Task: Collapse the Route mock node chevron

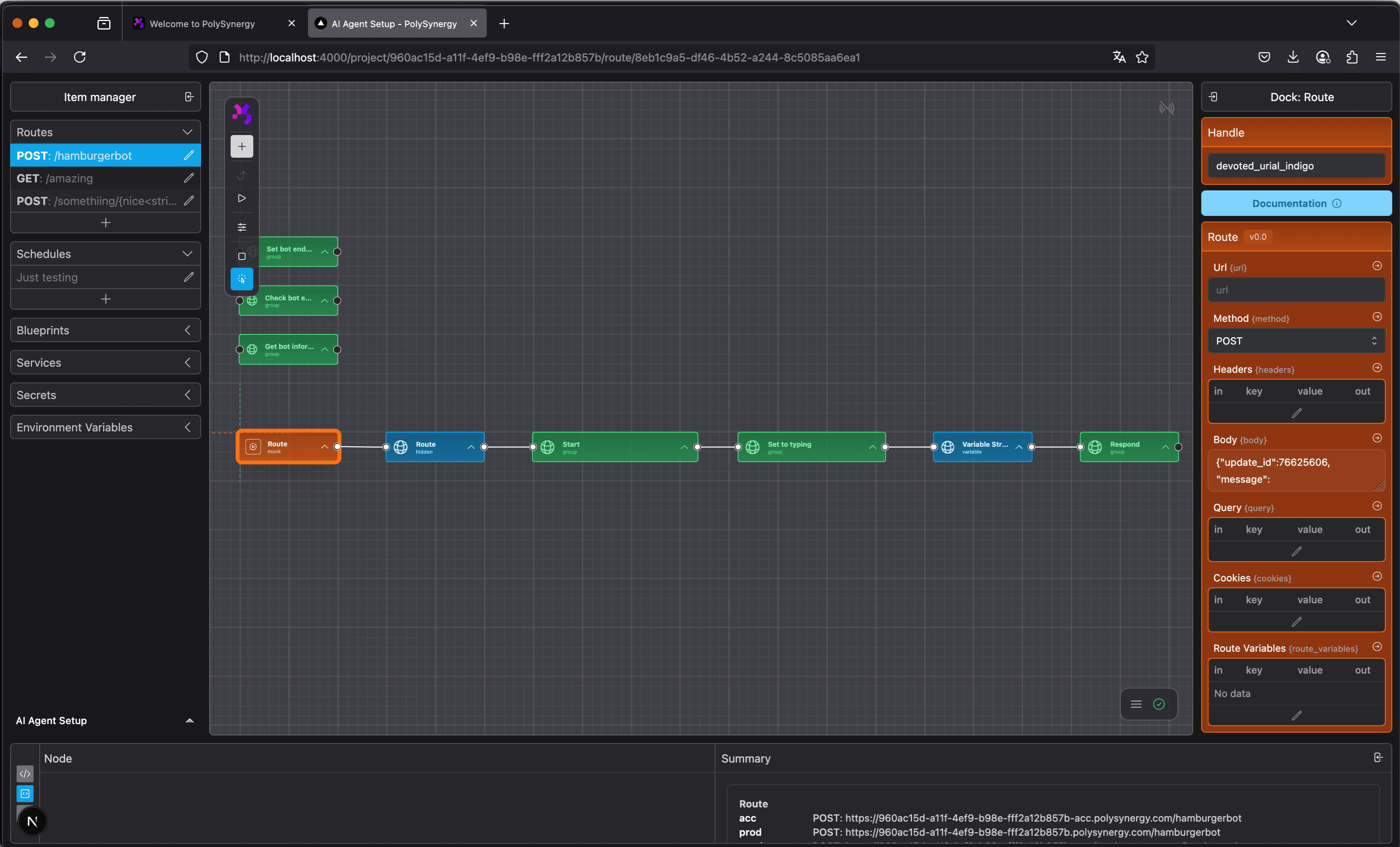Action: coord(324,447)
